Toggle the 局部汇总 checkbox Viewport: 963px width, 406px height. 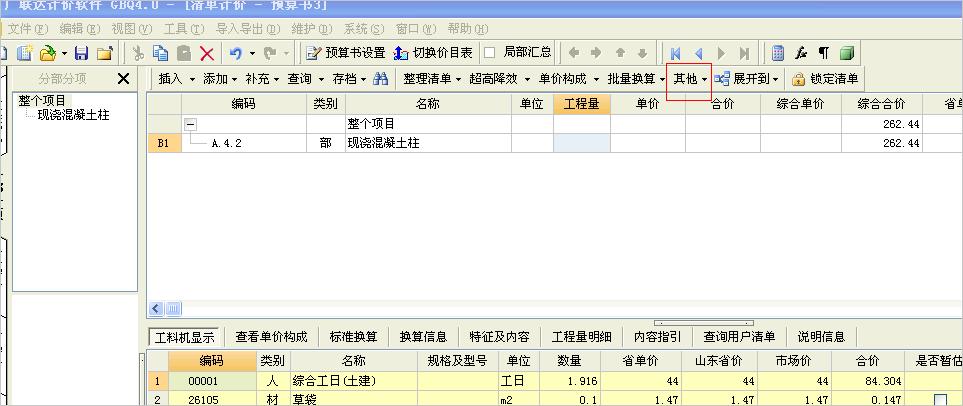pyautogui.click(x=490, y=52)
